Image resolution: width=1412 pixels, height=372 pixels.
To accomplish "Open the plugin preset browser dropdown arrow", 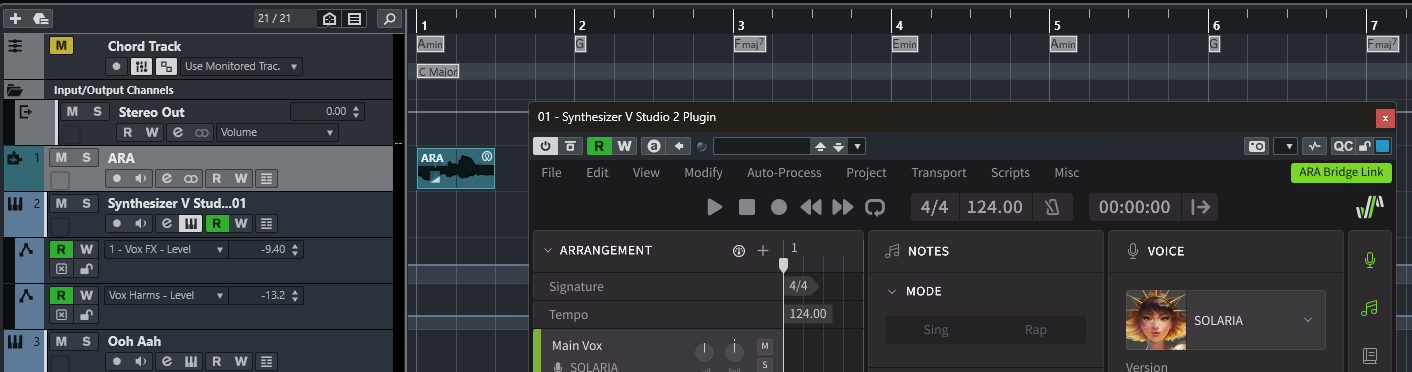I will pos(857,146).
